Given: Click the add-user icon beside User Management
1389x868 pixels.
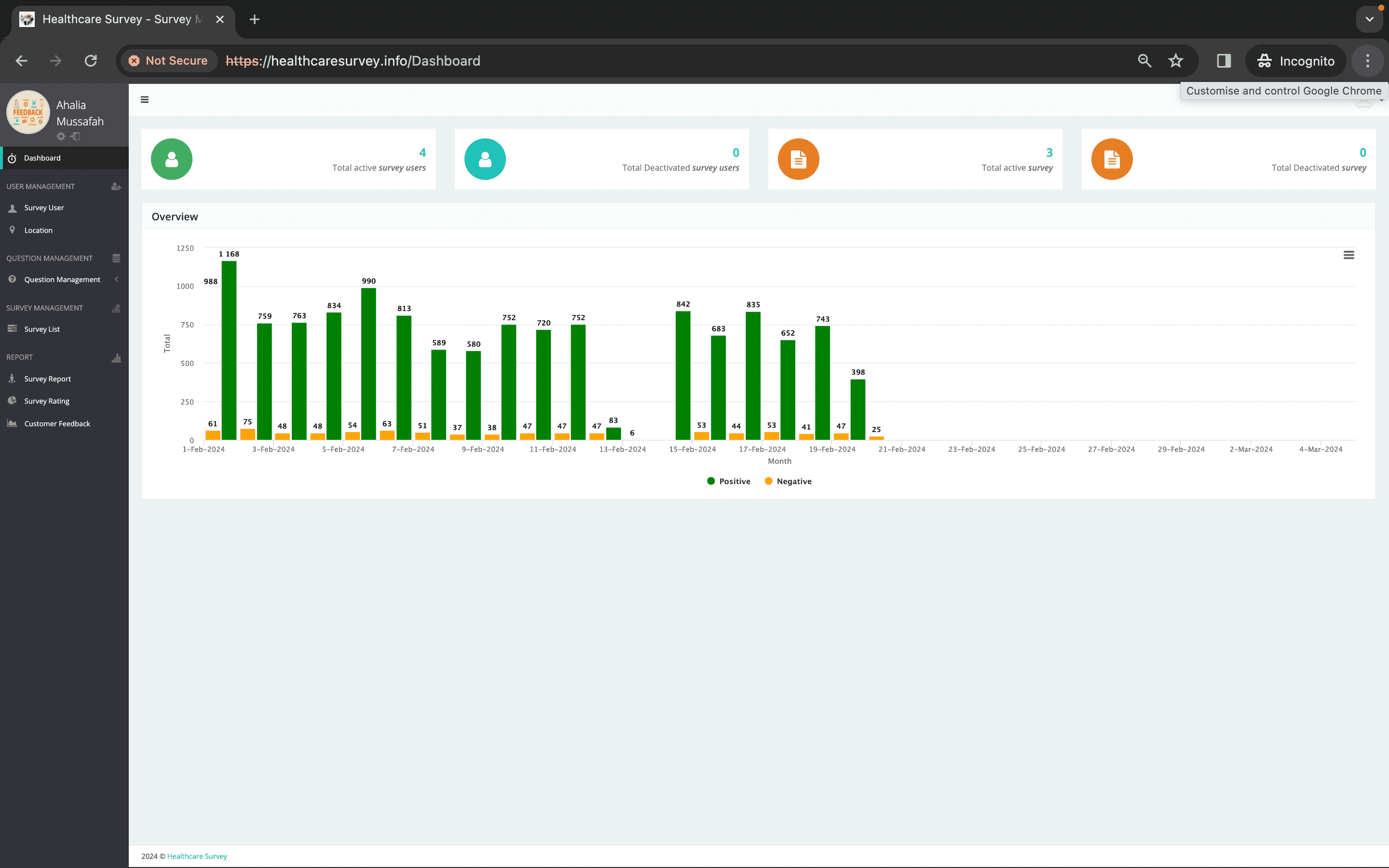Looking at the screenshot, I should pos(116,187).
